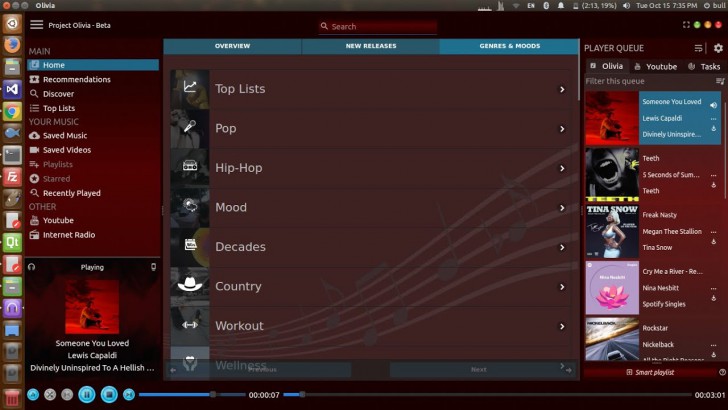Open the Olivia queue tab
Image resolution: width=728 pixels, height=410 pixels.
tap(607, 66)
